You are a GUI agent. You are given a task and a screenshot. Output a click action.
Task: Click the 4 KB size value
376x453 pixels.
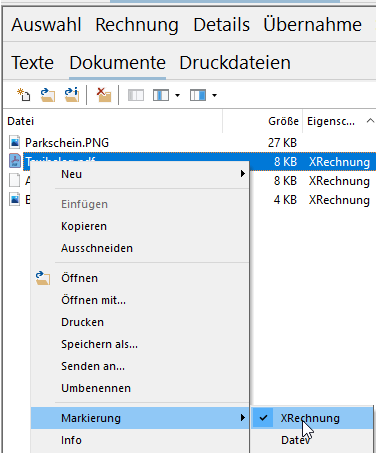point(285,200)
